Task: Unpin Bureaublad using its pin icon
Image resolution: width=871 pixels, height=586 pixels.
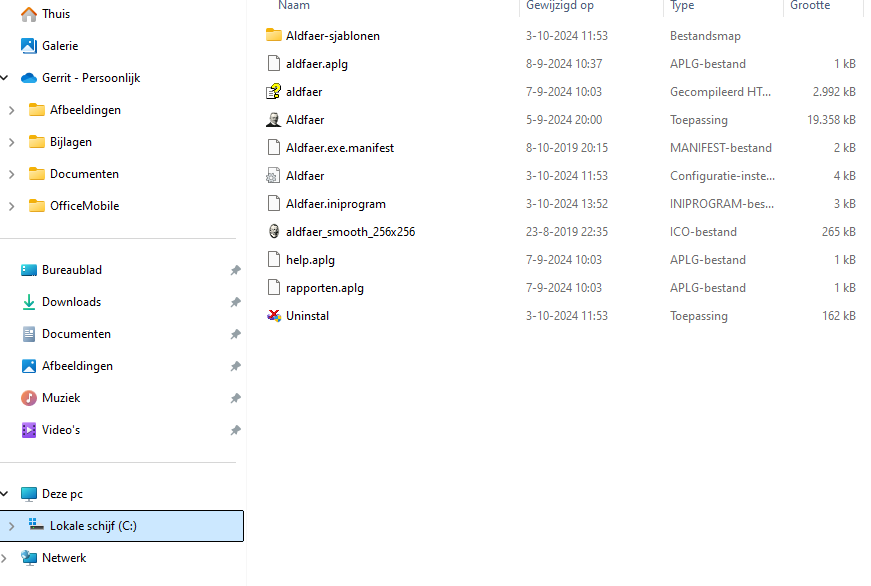Action: (235, 270)
